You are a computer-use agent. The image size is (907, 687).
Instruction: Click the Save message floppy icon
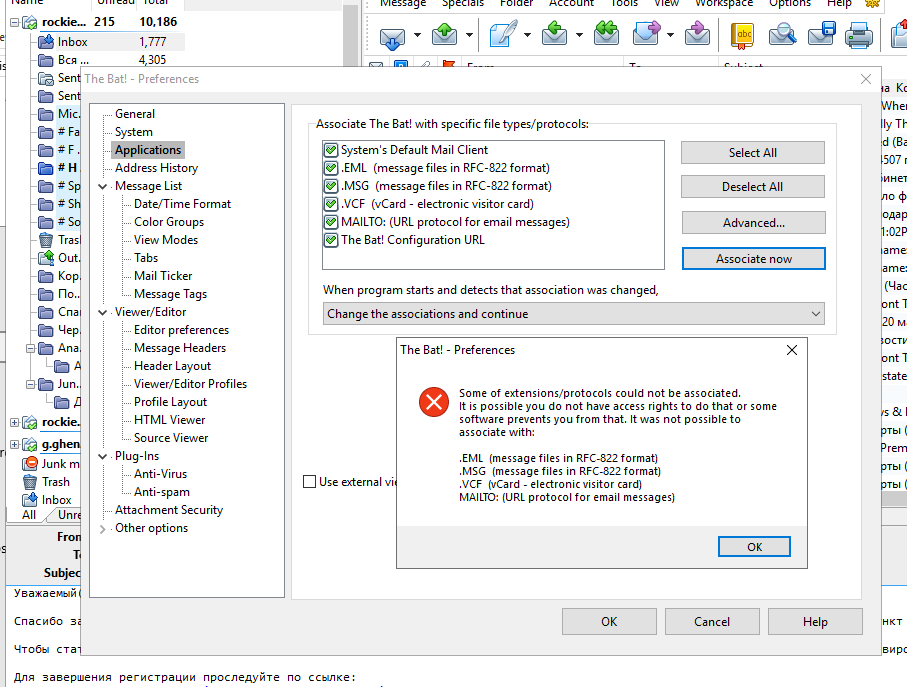[x=822, y=35]
